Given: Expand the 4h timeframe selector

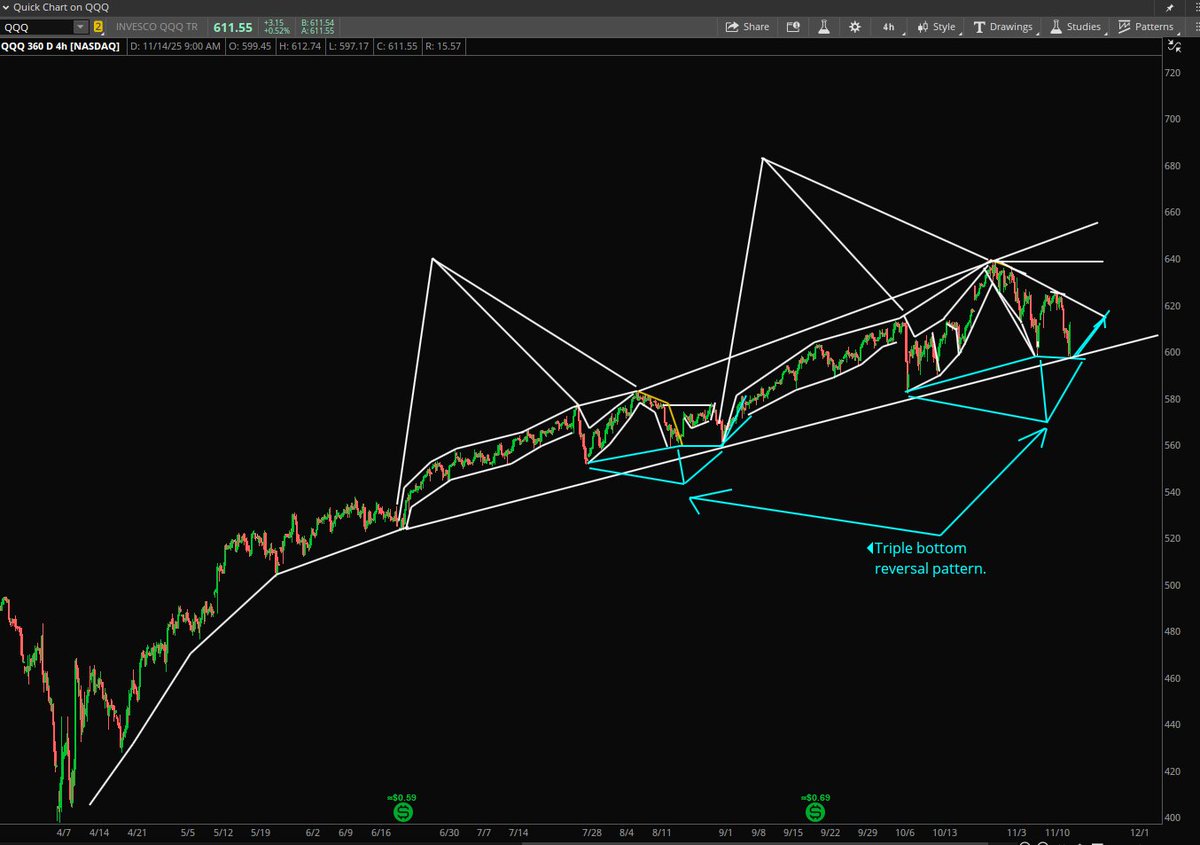Looking at the screenshot, I should (888, 27).
